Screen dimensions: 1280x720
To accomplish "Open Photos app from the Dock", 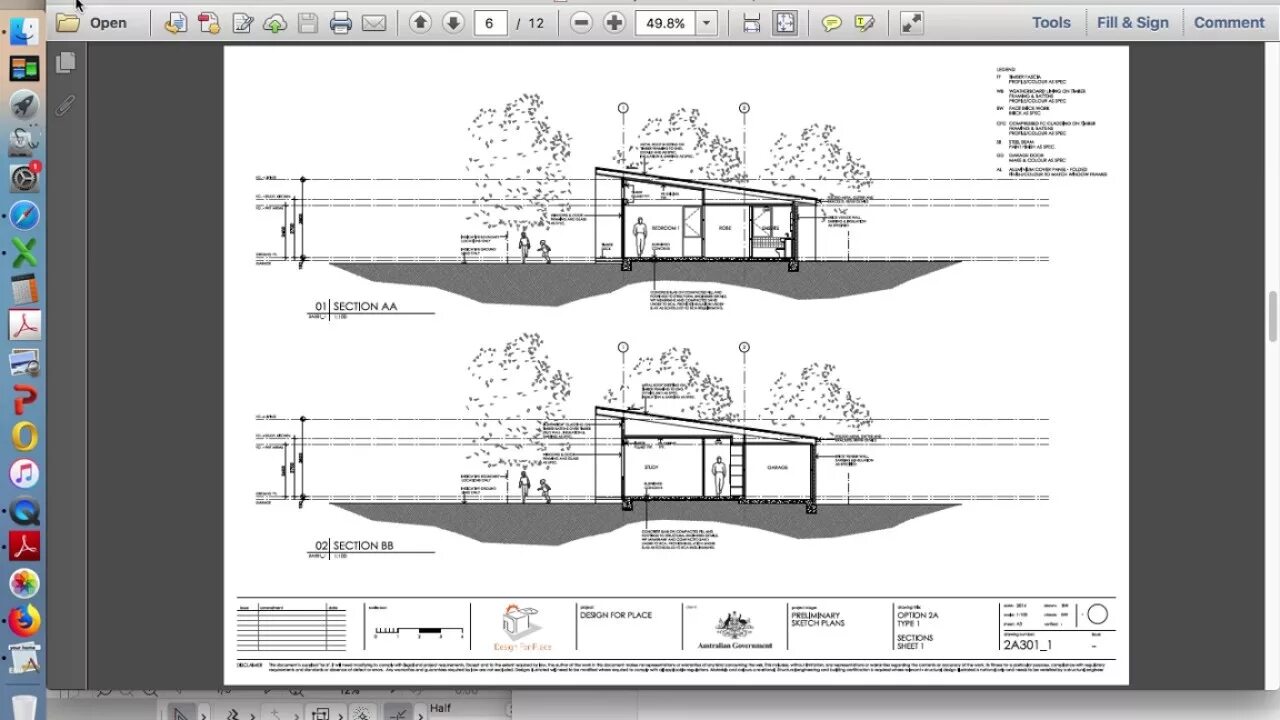I will [24, 583].
